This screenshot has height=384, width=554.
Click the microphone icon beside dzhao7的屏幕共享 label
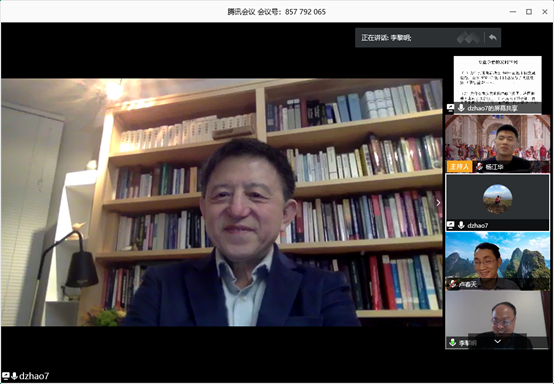tap(461, 108)
